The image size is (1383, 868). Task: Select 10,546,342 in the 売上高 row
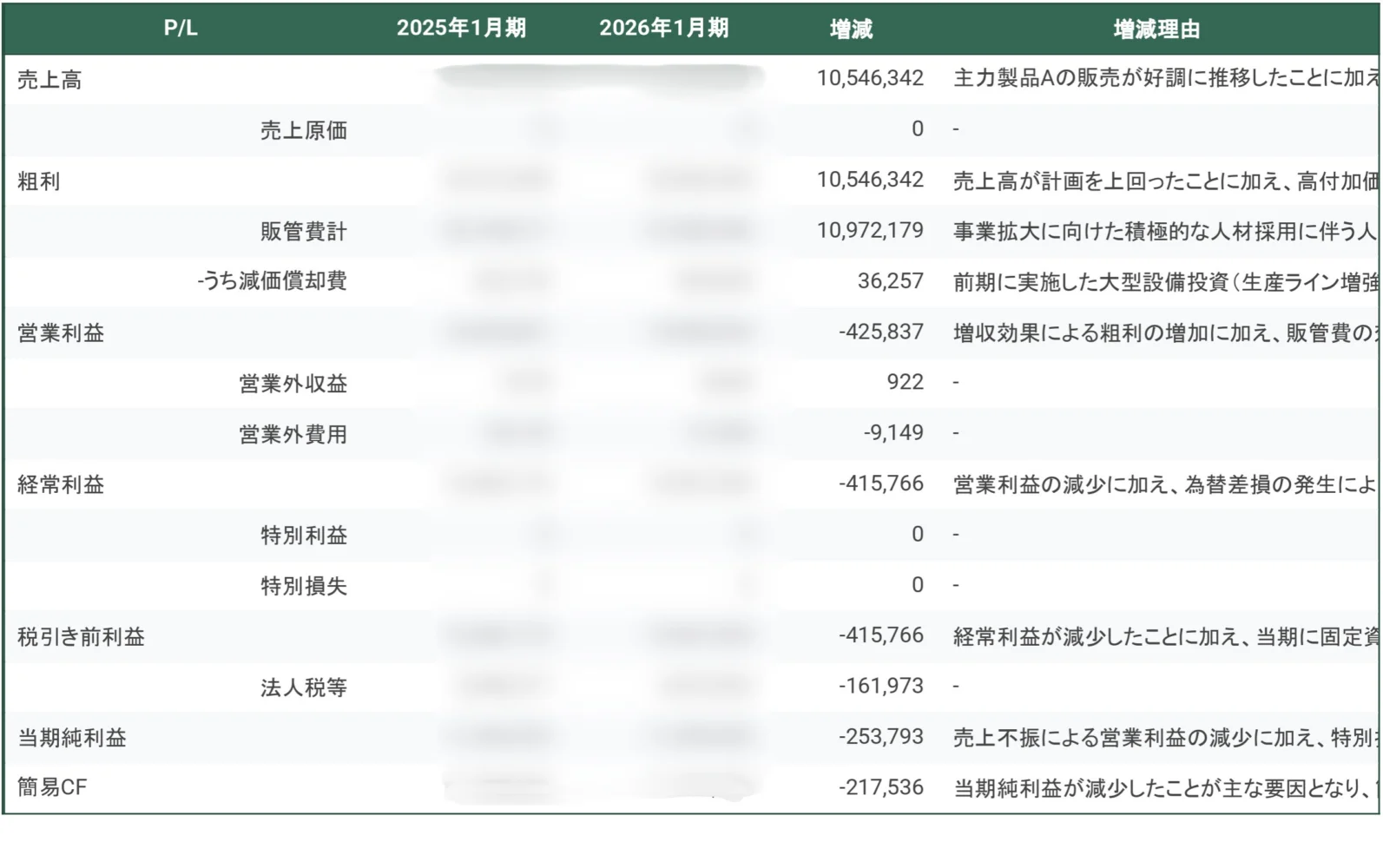click(x=870, y=78)
